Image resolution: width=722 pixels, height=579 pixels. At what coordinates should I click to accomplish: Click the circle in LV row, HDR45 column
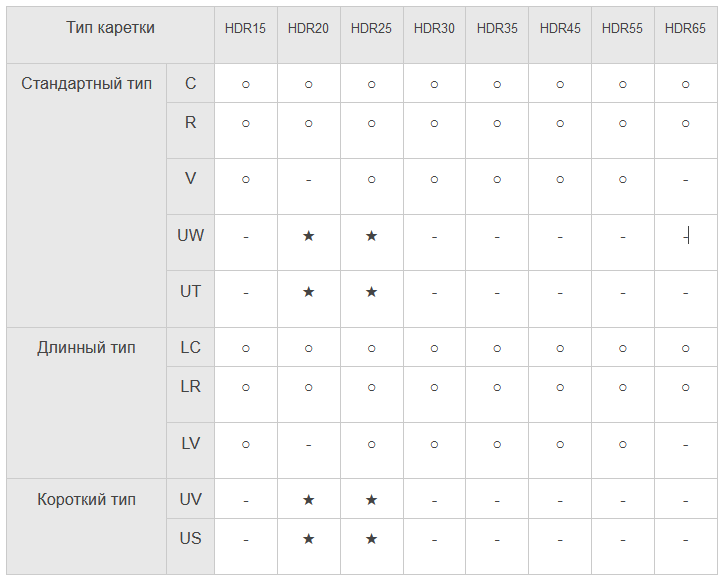[x=560, y=445]
